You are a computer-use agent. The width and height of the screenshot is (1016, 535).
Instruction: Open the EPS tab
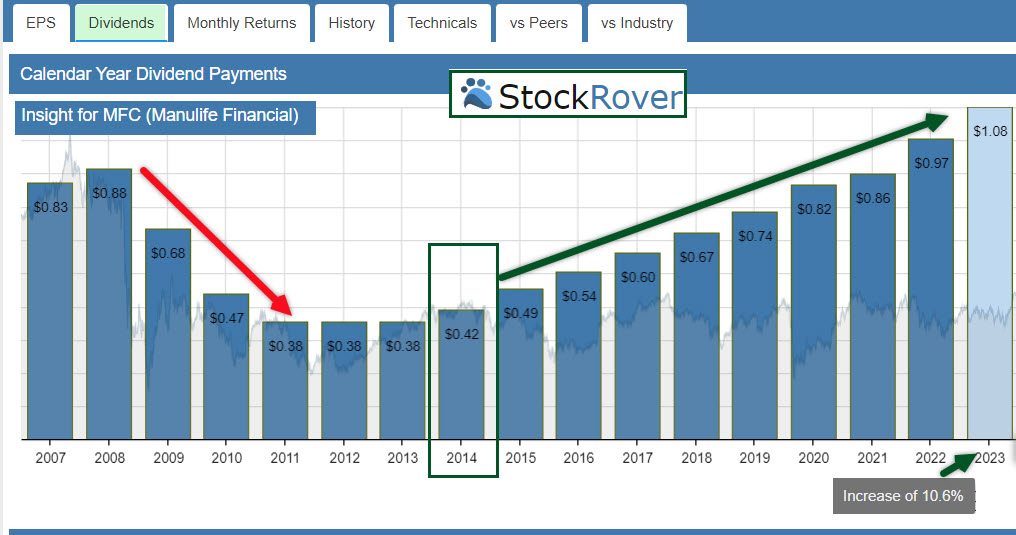click(41, 22)
